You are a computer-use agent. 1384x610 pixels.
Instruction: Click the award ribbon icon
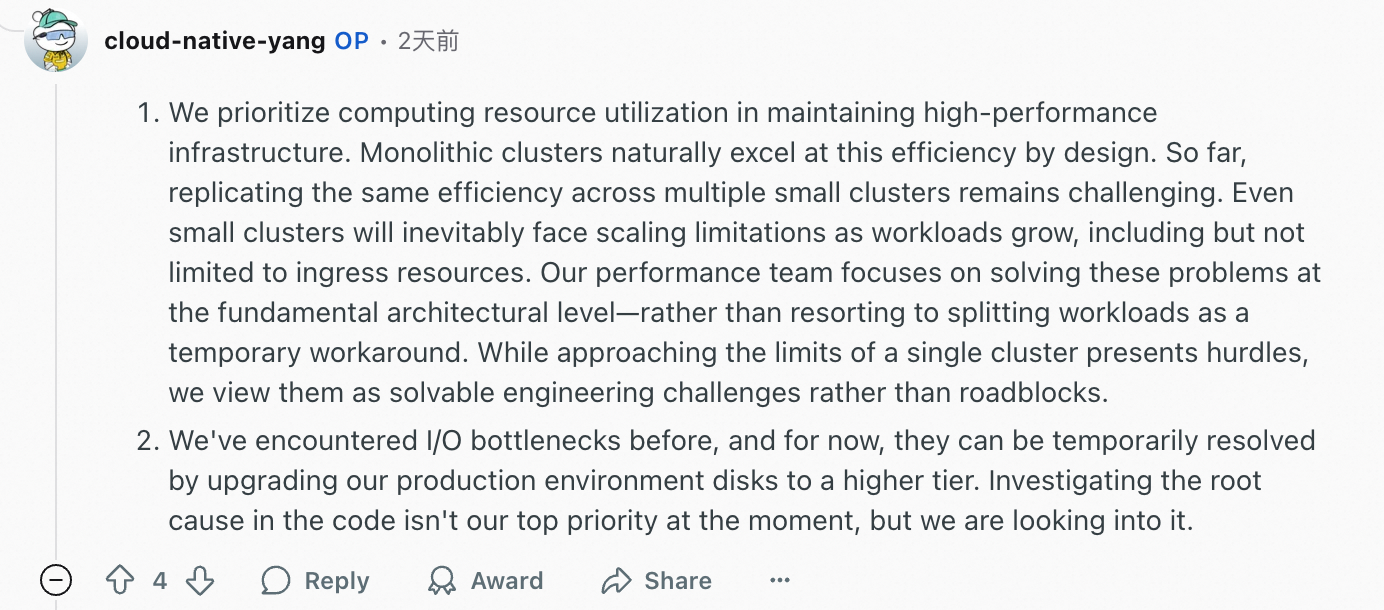(x=441, y=581)
